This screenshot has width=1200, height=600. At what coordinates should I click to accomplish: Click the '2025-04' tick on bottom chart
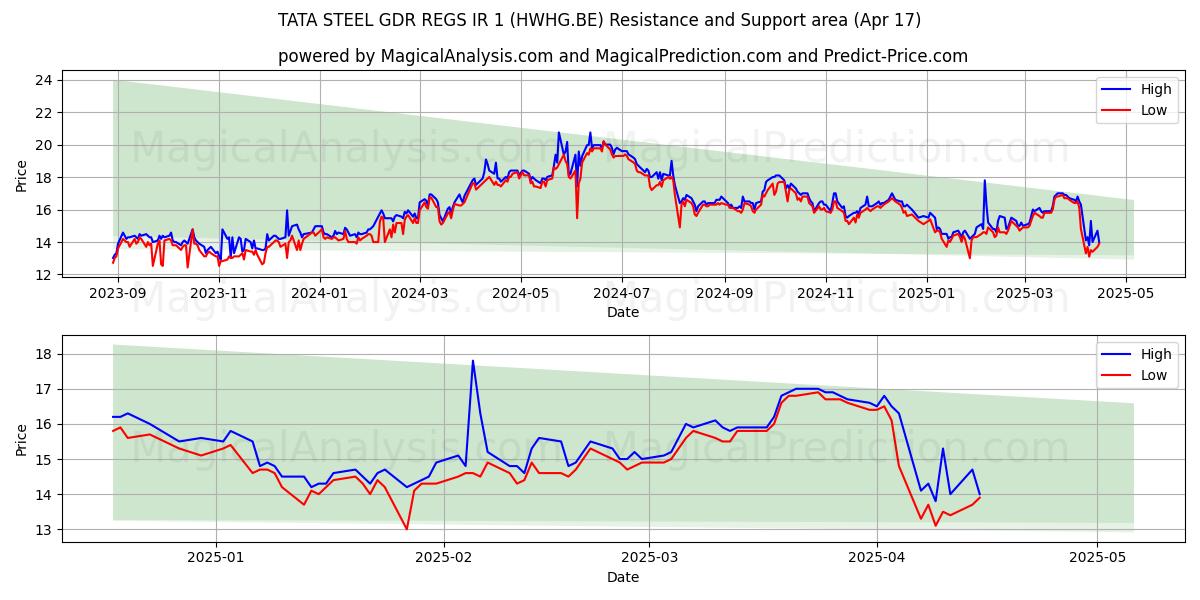click(877, 558)
